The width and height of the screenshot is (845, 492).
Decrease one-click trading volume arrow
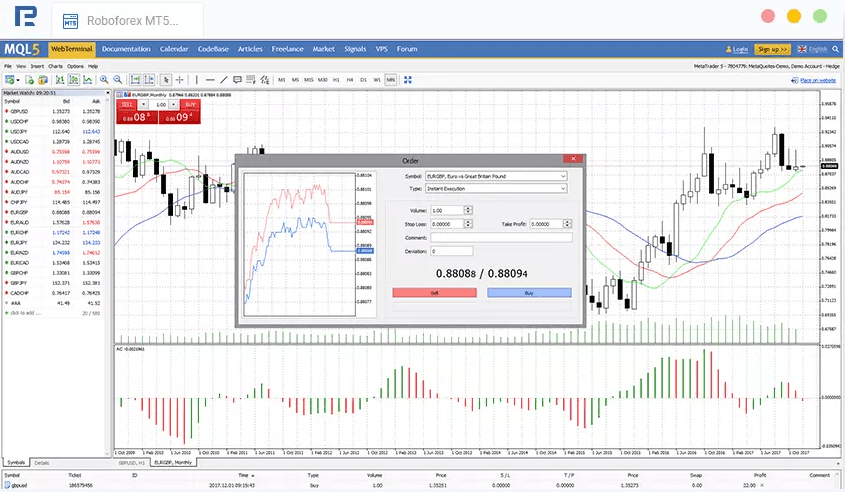143,105
